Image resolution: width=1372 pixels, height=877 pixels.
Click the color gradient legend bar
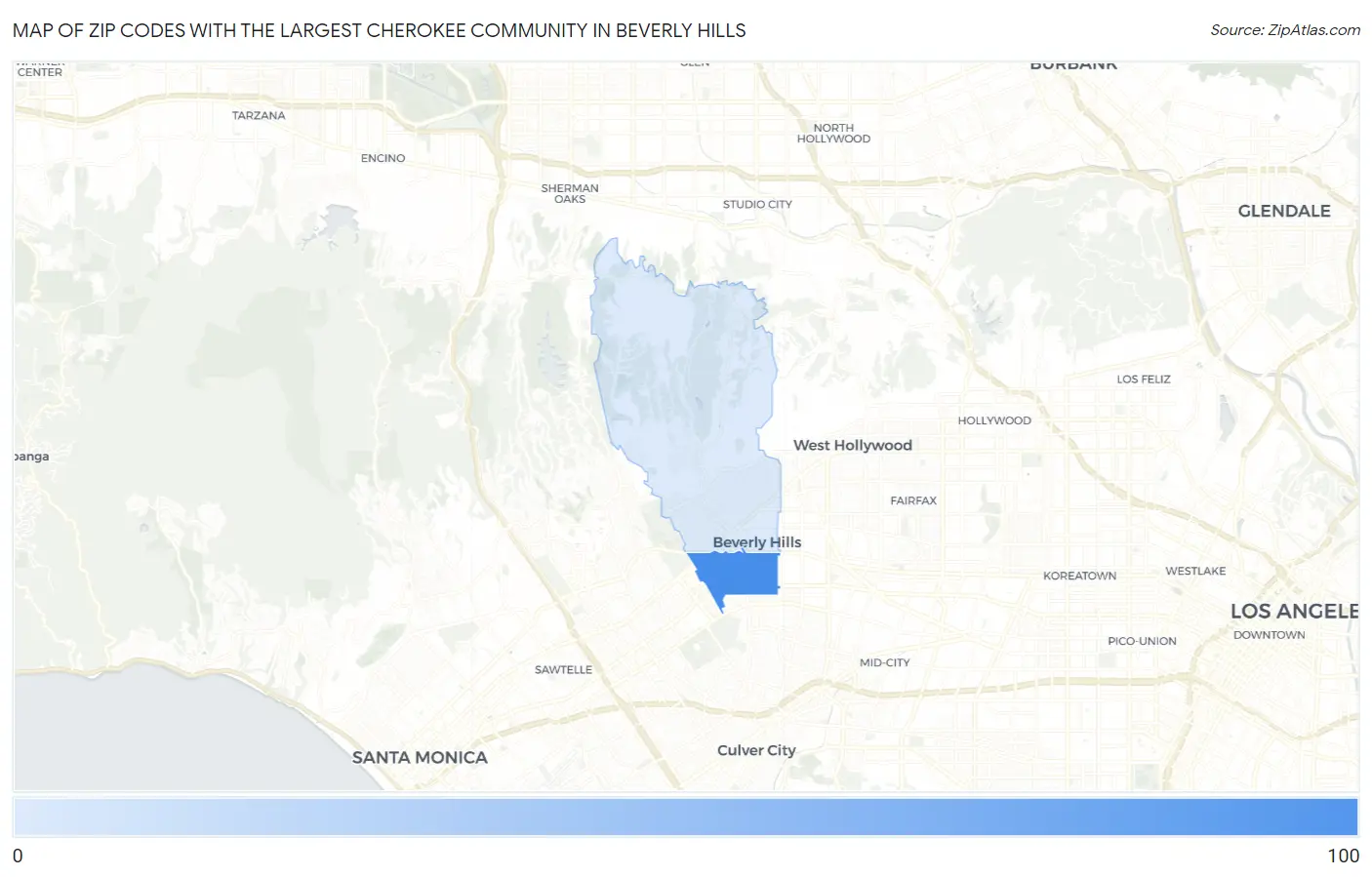[x=685, y=817]
